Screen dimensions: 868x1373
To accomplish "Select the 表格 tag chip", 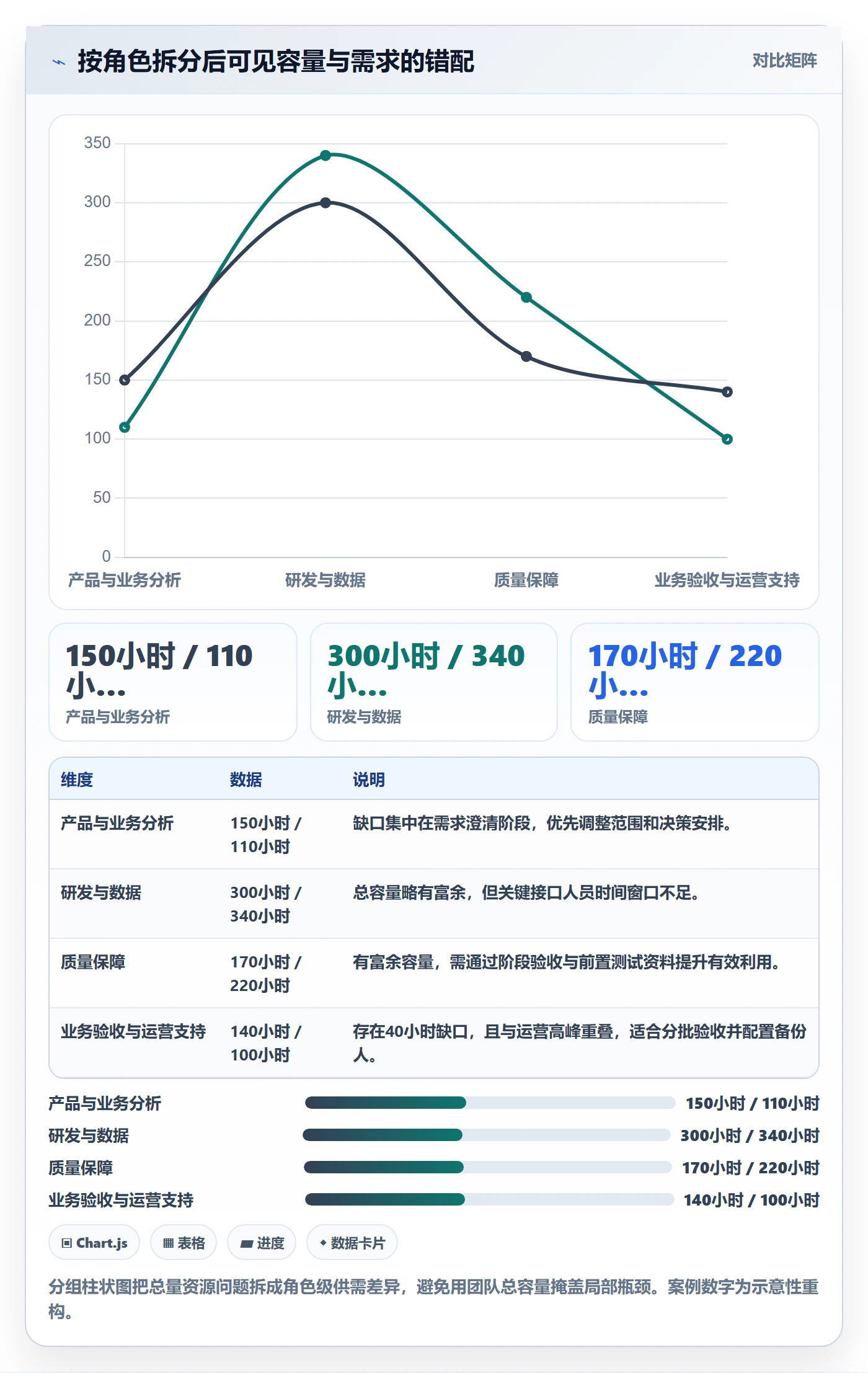I will tap(184, 1242).
